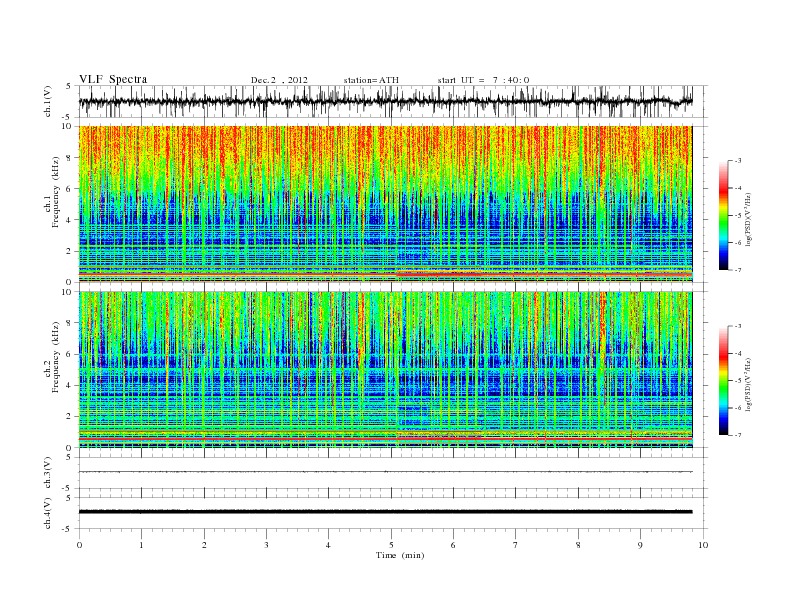Click the "8" kHz tick on the ch.1 frequency axis

70,158
